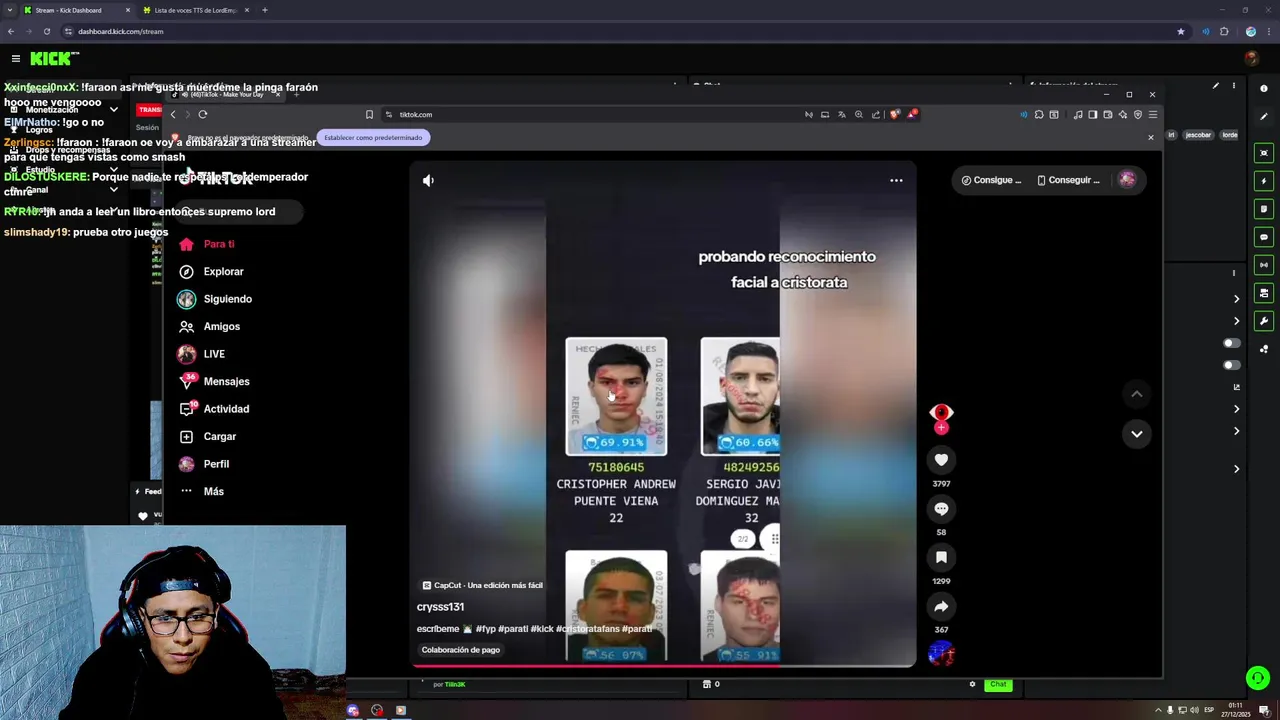Bookmark this page in Chrome address bar

[x=1181, y=31]
